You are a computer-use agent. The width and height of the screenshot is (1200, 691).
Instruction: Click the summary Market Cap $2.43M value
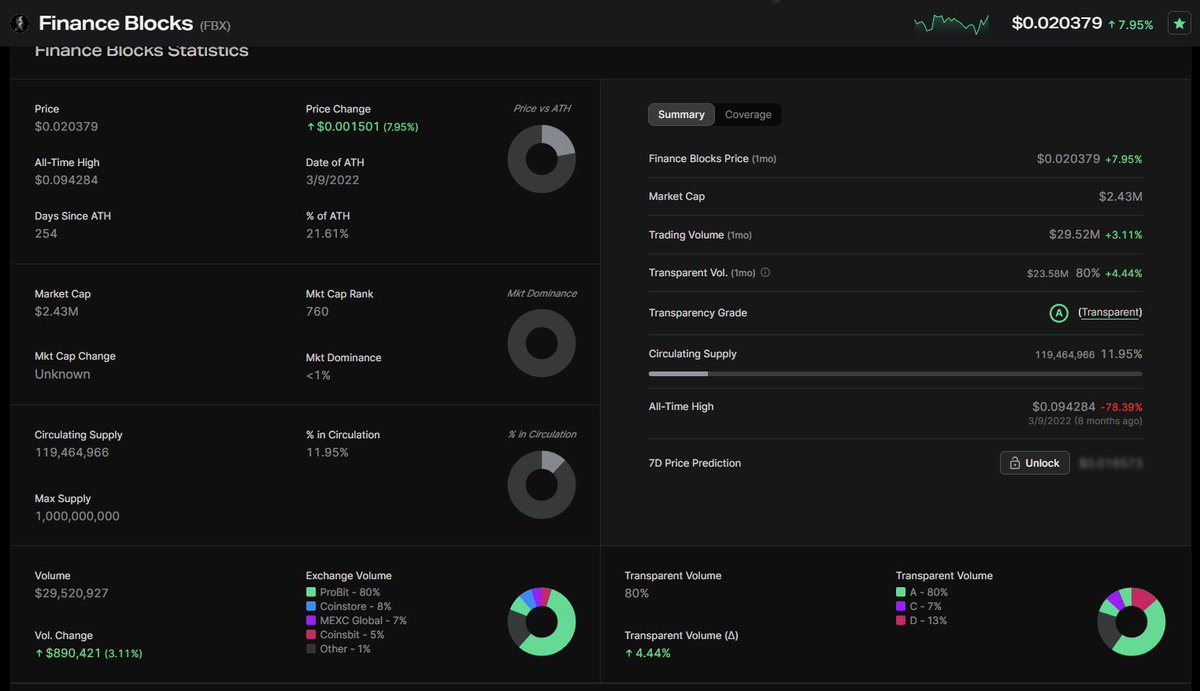coord(1120,196)
